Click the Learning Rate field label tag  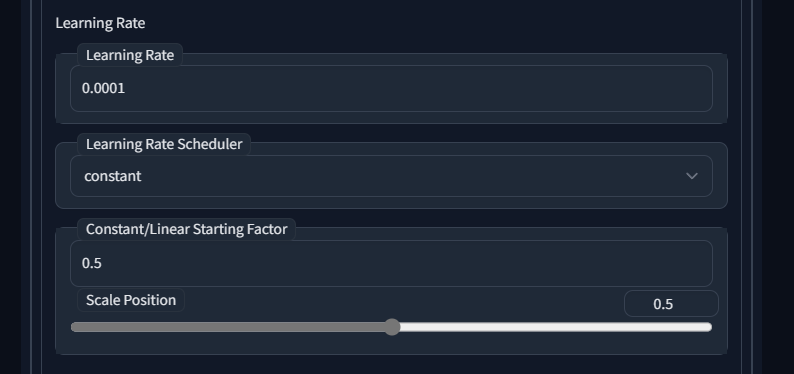tap(130, 55)
